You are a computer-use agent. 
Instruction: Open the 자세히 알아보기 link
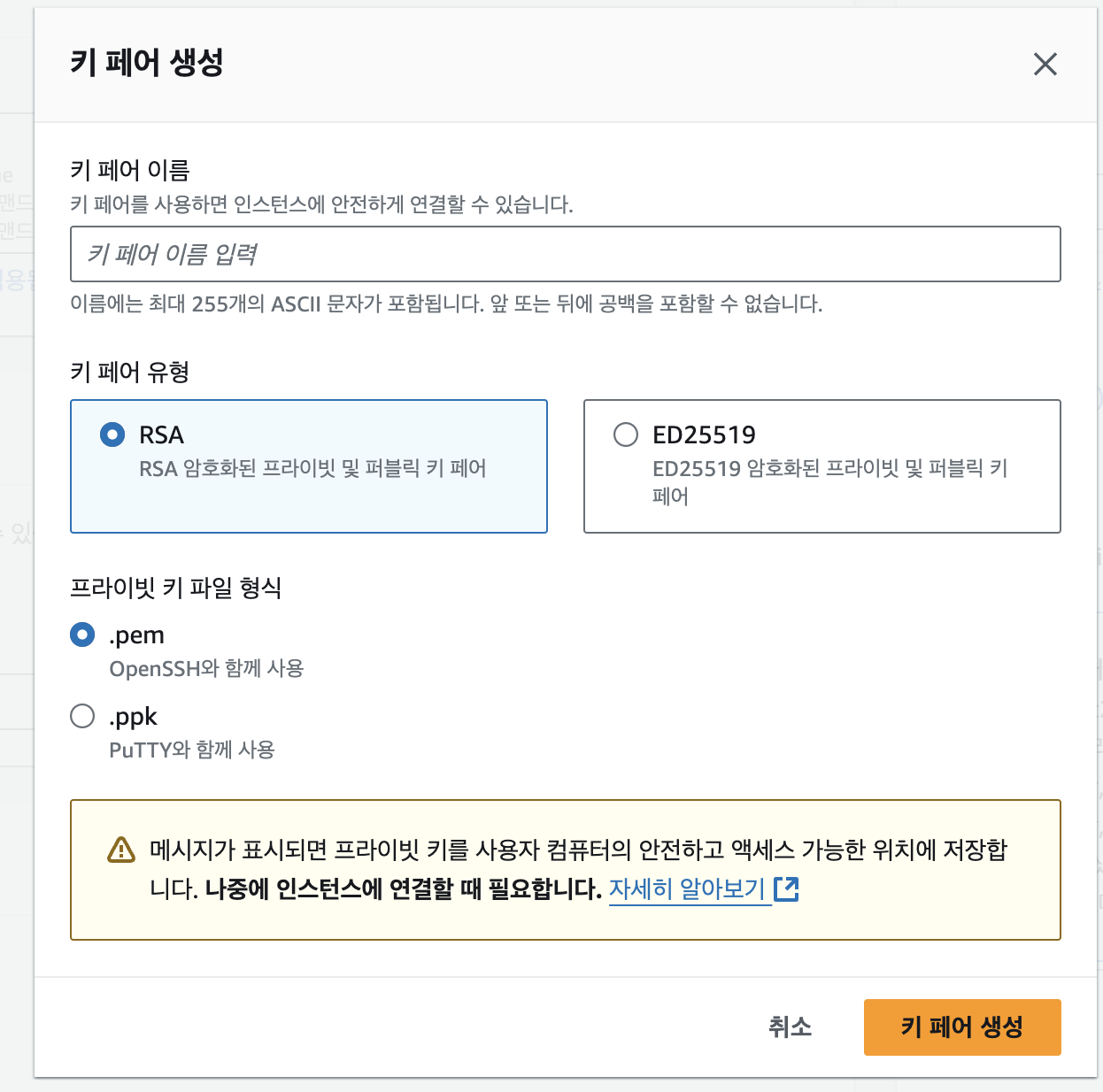(688, 890)
